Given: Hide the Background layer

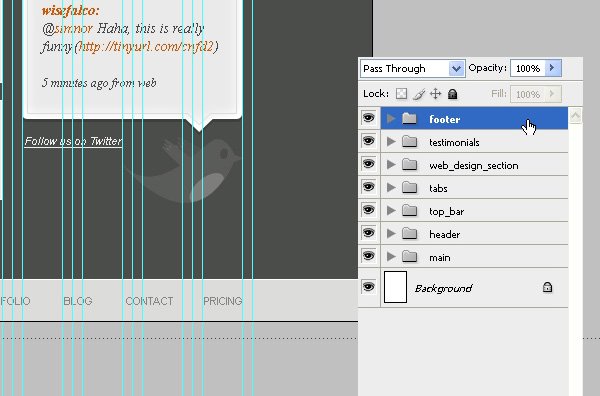Looking at the screenshot, I should click(x=368, y=287).
